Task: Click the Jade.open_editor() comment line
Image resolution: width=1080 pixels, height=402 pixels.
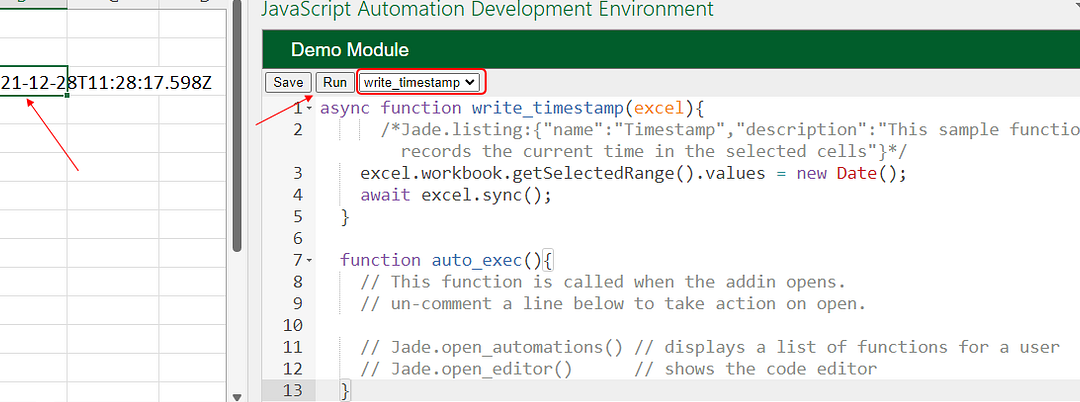Action: (618, 369)
